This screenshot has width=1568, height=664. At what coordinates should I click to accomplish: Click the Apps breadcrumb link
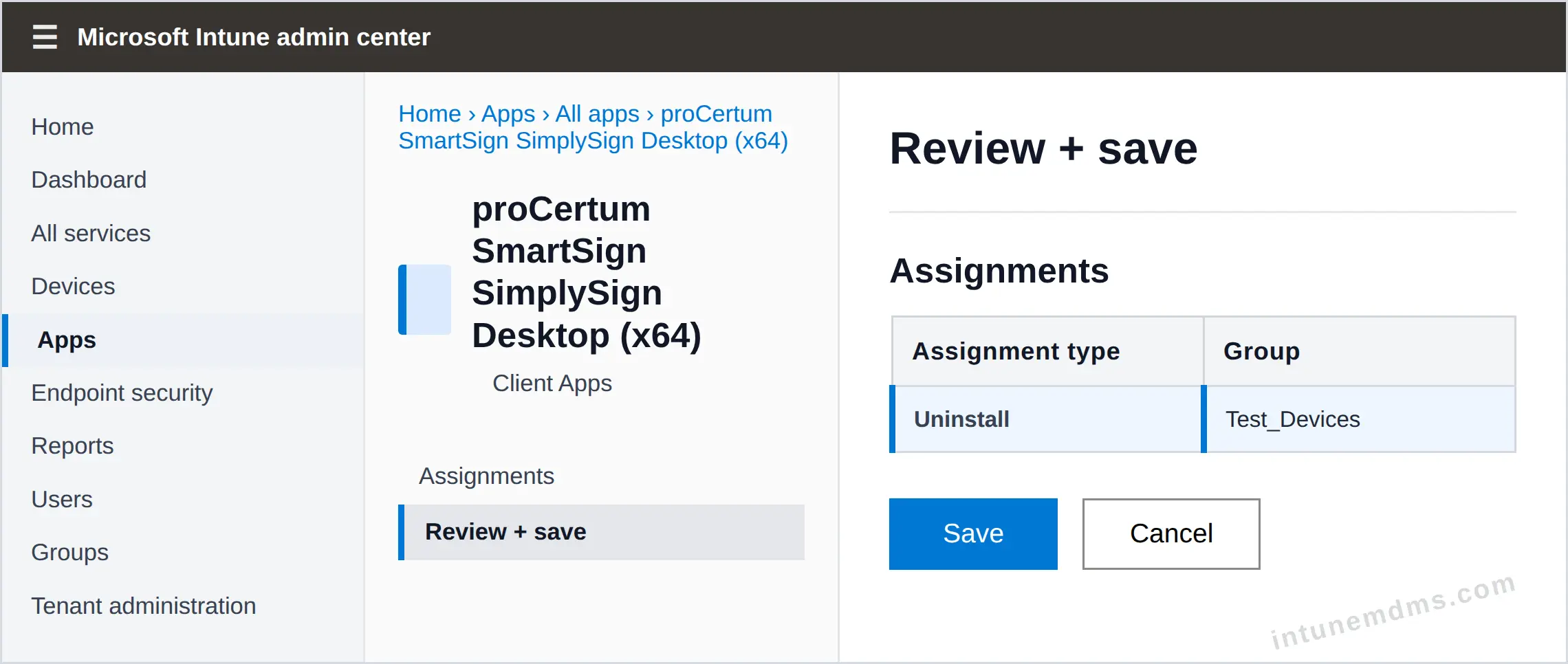pos(508,113)
